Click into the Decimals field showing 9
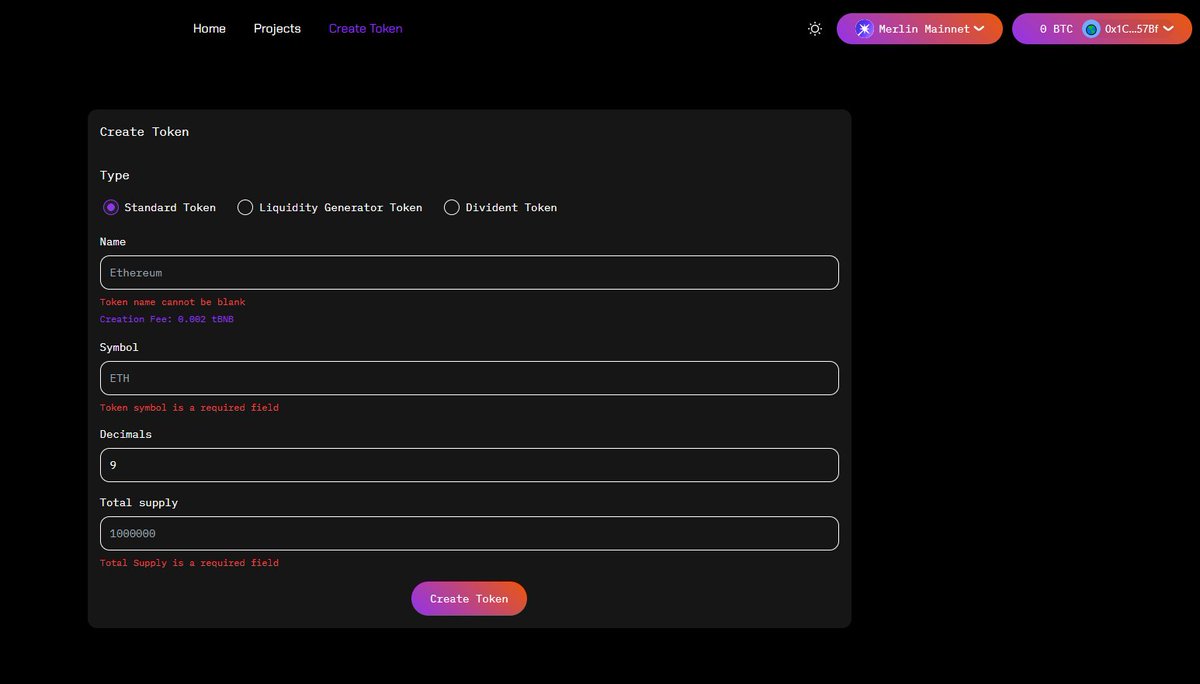Screen dimensions: 1200x684 coord(469,465)
